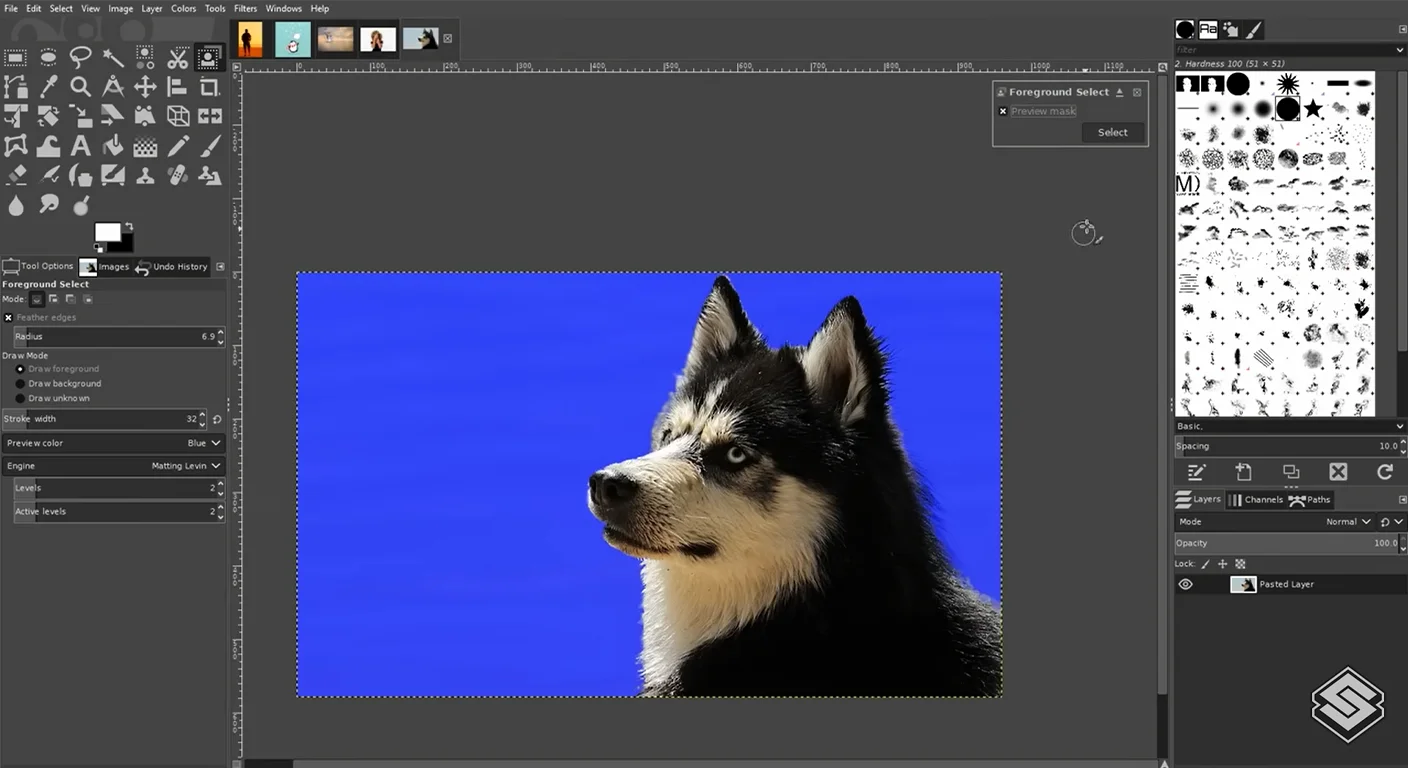
Task: Choose the Paintbrush tool
Action: pyautogui.click(x=210, y=146)
